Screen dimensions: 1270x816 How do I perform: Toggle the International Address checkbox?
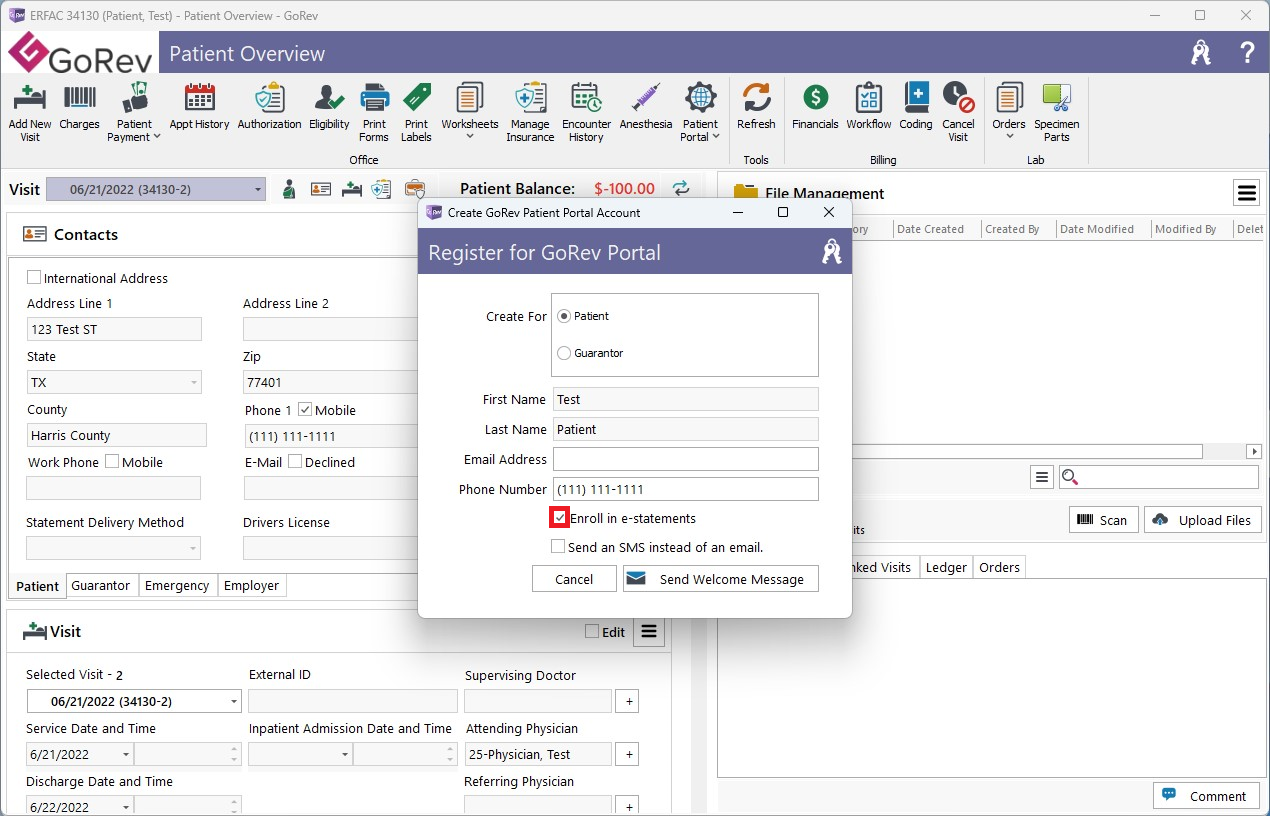tap(34, 278)
